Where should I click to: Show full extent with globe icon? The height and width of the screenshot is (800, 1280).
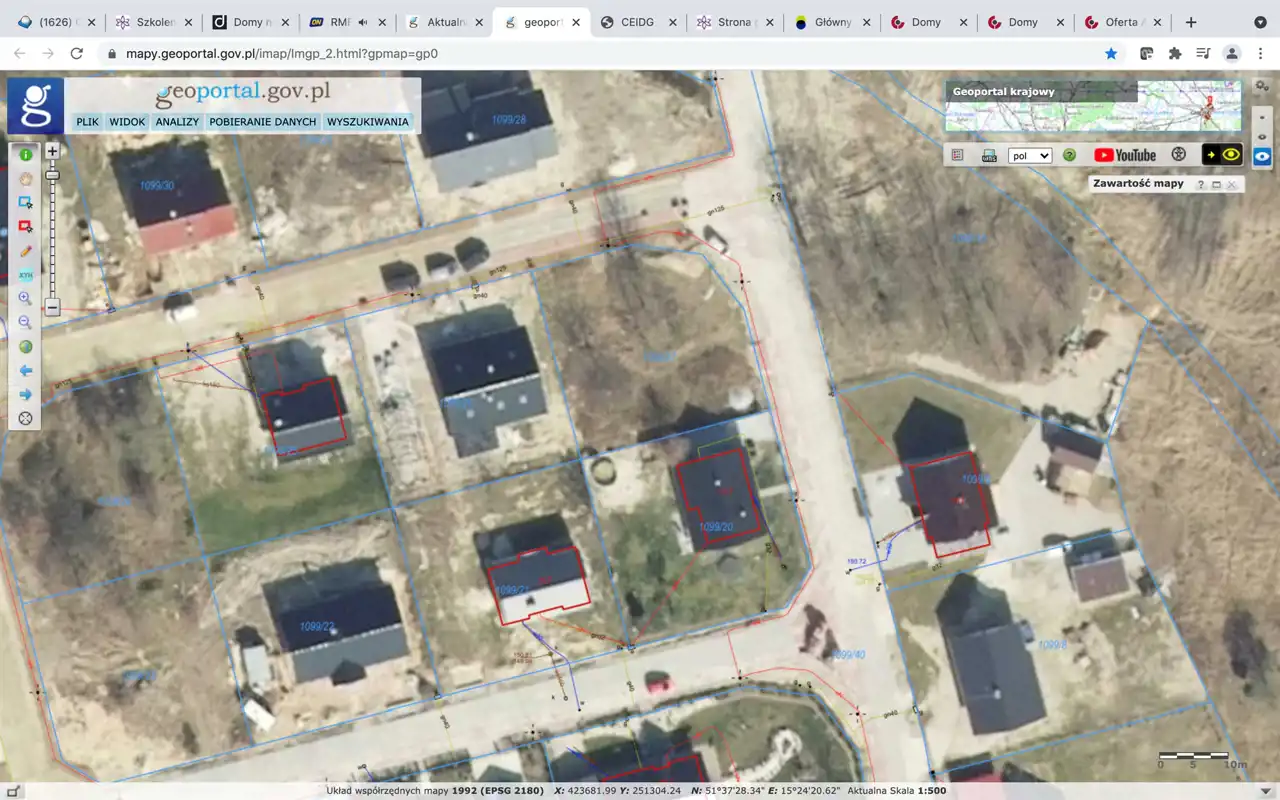click(x=26, y=347)
